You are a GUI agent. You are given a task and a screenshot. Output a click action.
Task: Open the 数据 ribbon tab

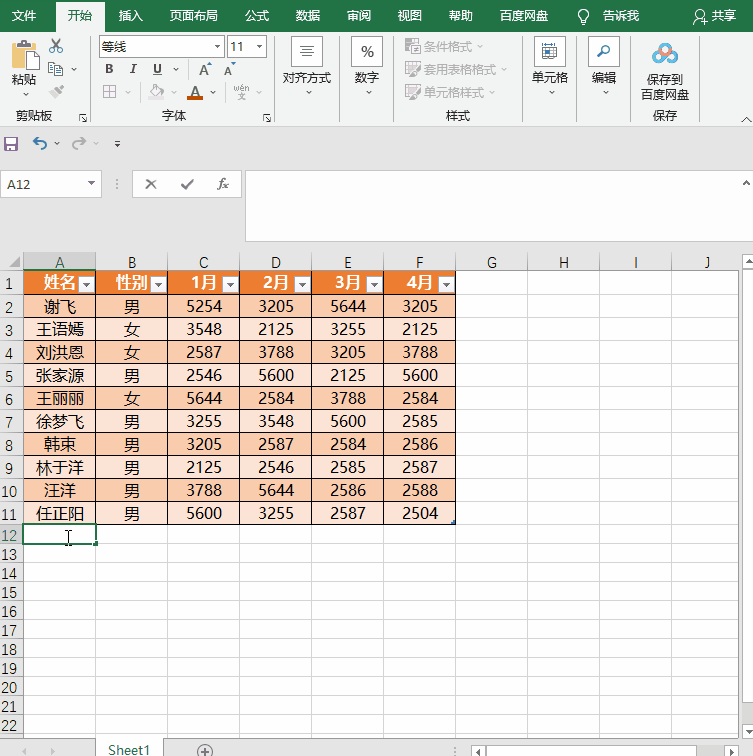pos(308,16)
